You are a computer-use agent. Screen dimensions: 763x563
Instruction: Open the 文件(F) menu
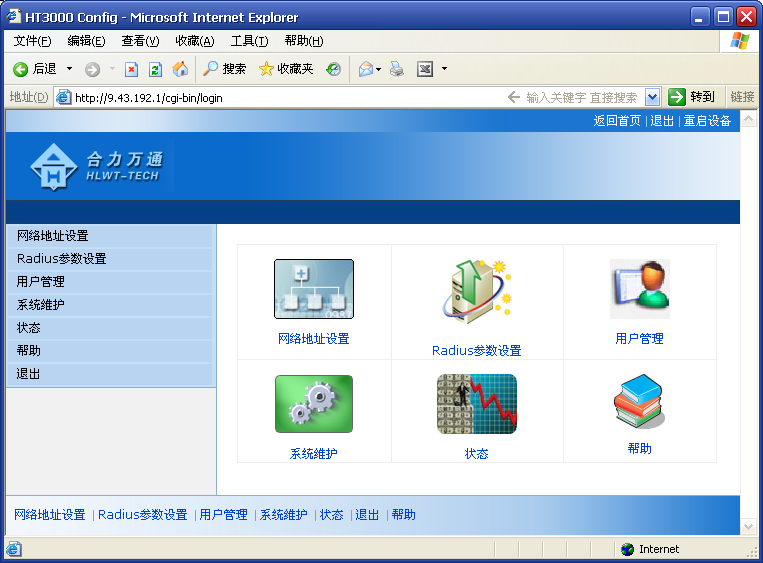32,41
